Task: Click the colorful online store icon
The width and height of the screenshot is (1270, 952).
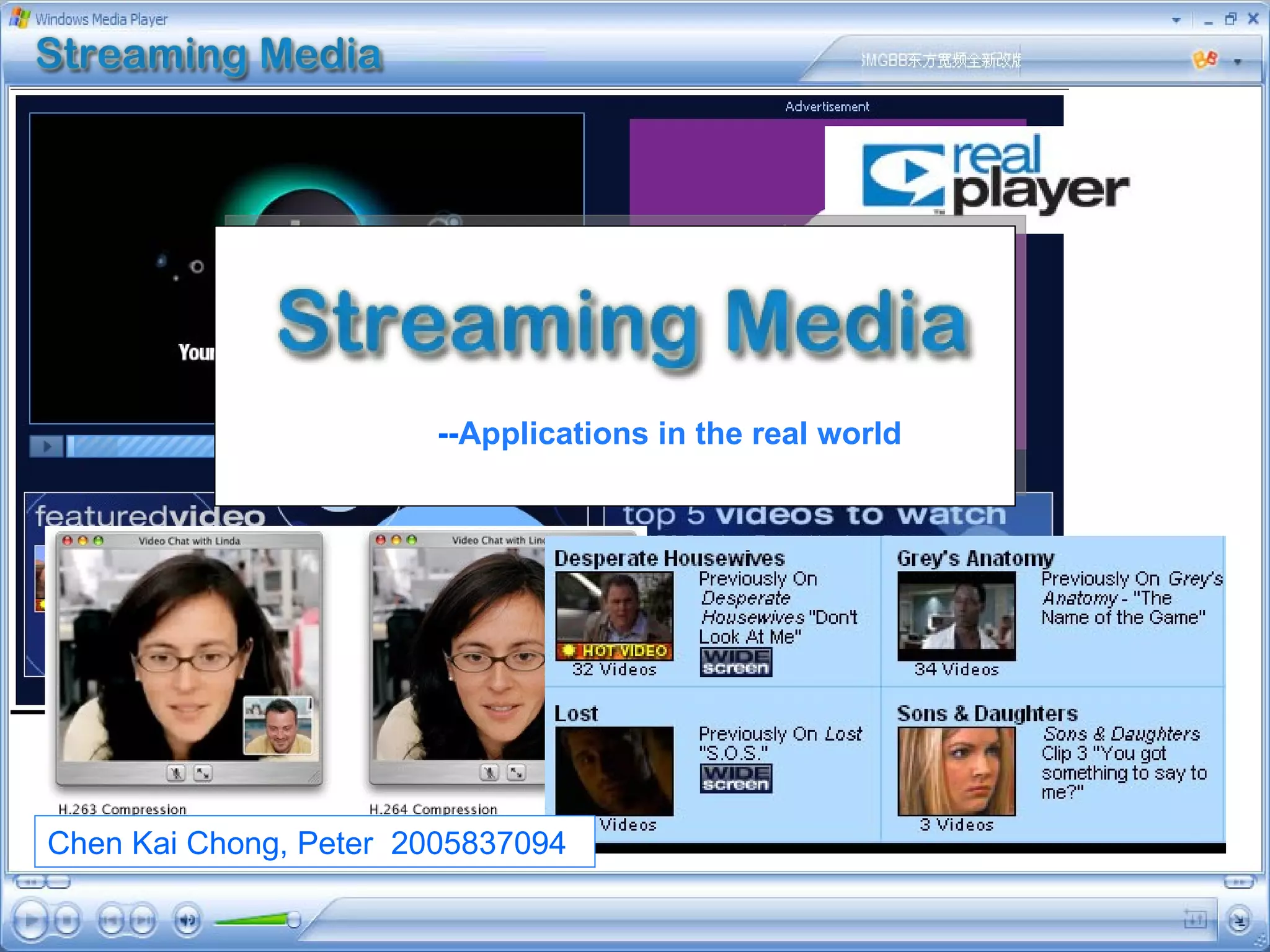Action: coord(1205,59)
